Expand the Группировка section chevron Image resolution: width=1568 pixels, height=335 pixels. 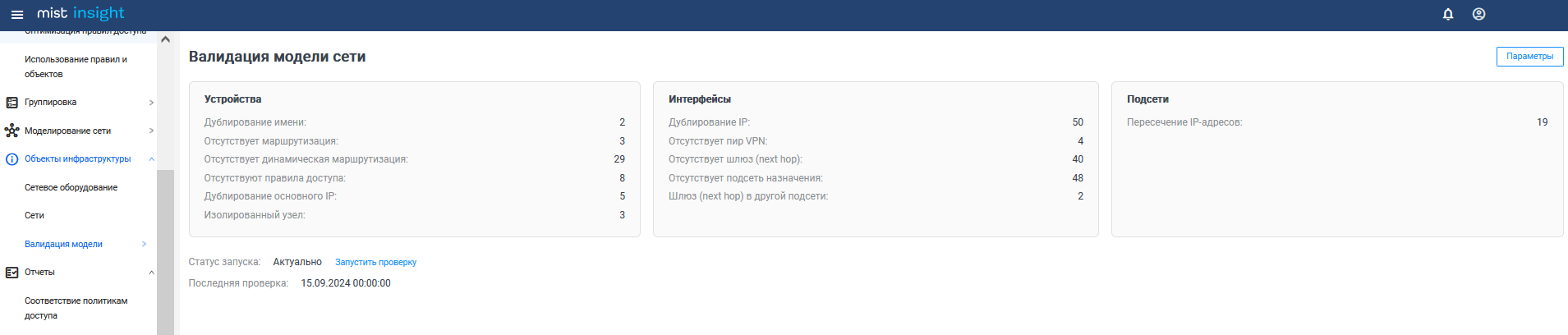151,103
